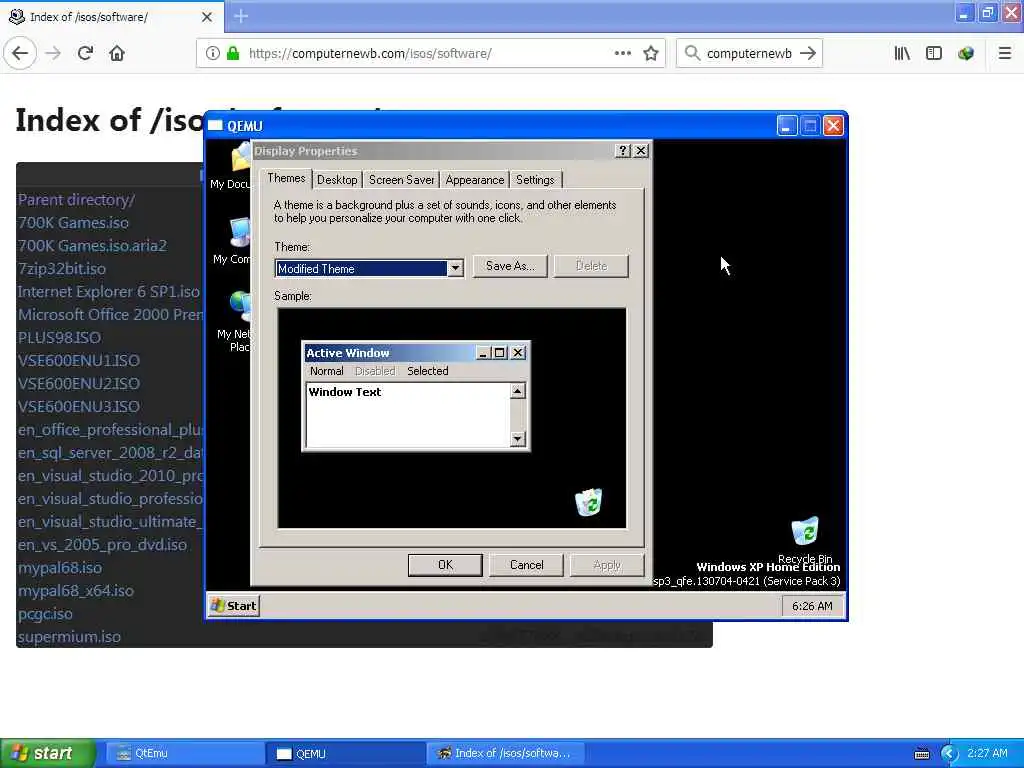Download en_vs_2005_pro_dvd.iso link
This screenshot has height=768, width=1024.
coord(103,545)
